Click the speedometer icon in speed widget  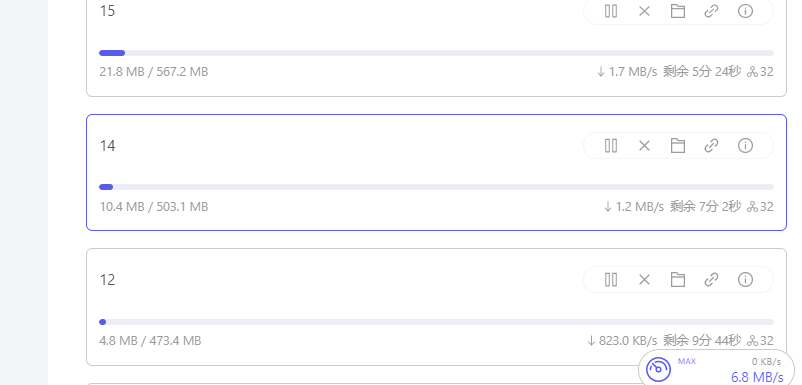[658, 369]
